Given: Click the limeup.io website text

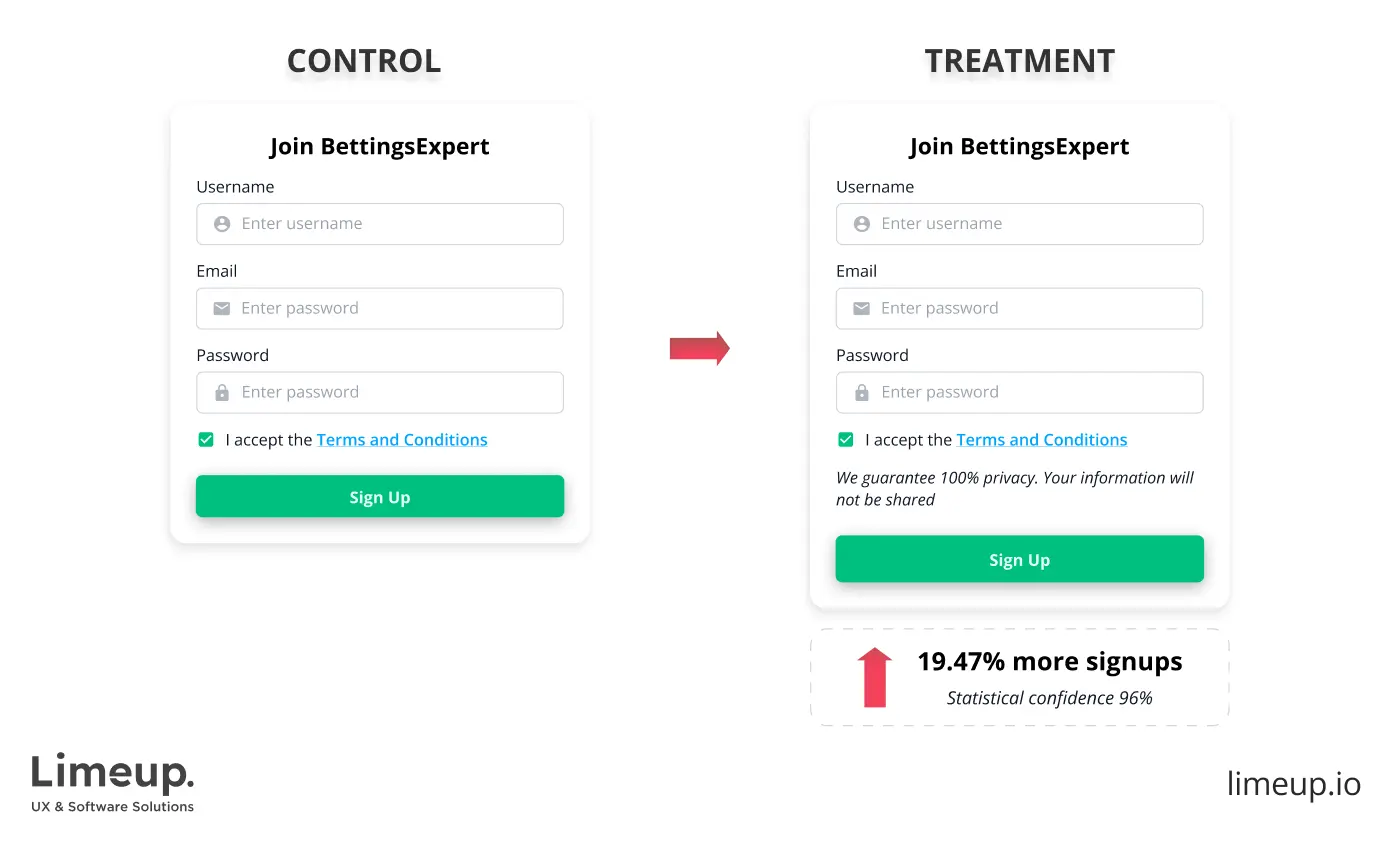Looking at the screenshot, I should pyautogui.click(x=1293, y=784).
